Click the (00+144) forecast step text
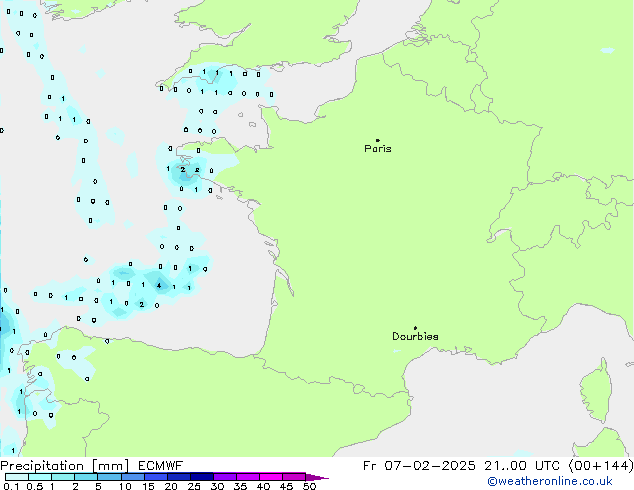 [x=601, y=466]
